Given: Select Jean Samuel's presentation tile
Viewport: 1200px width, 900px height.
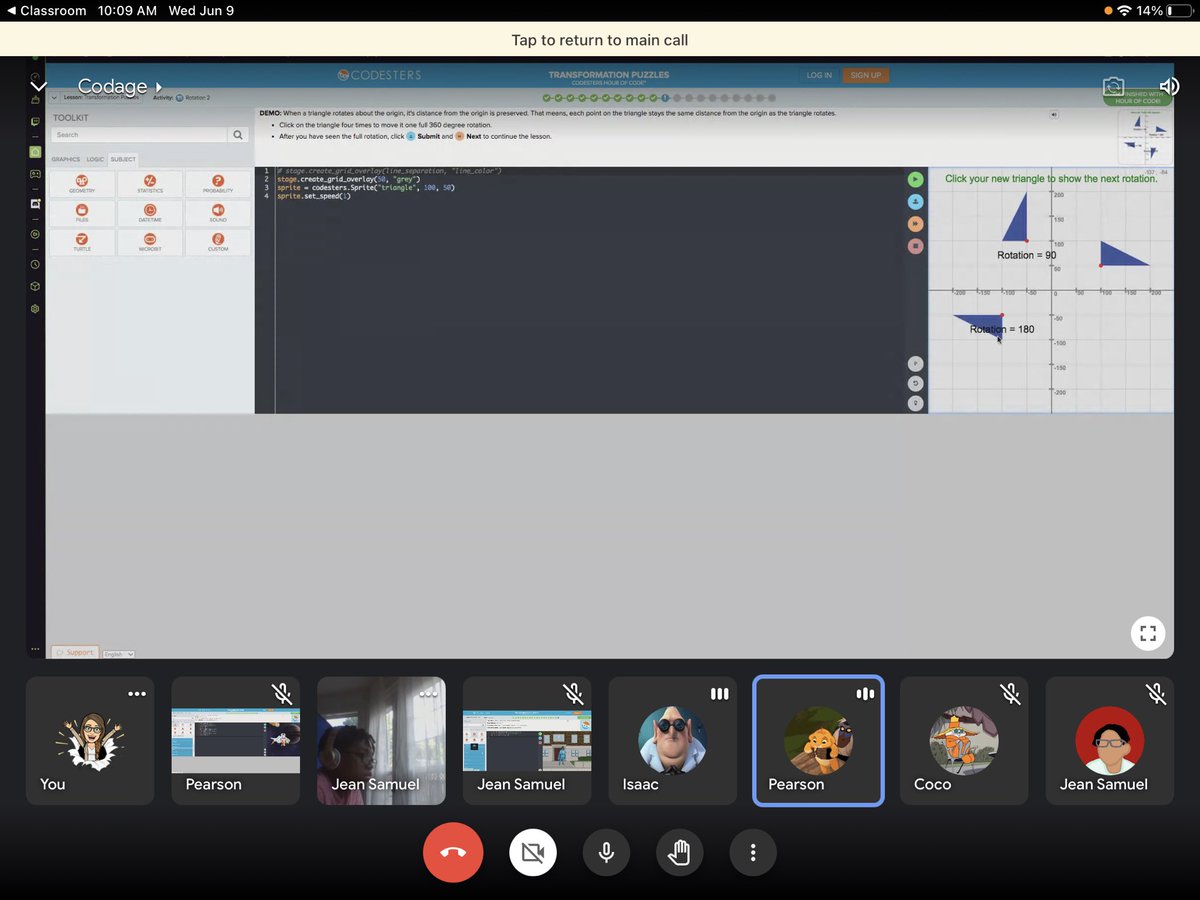Looking at the screenshot, I should [527, 741].
